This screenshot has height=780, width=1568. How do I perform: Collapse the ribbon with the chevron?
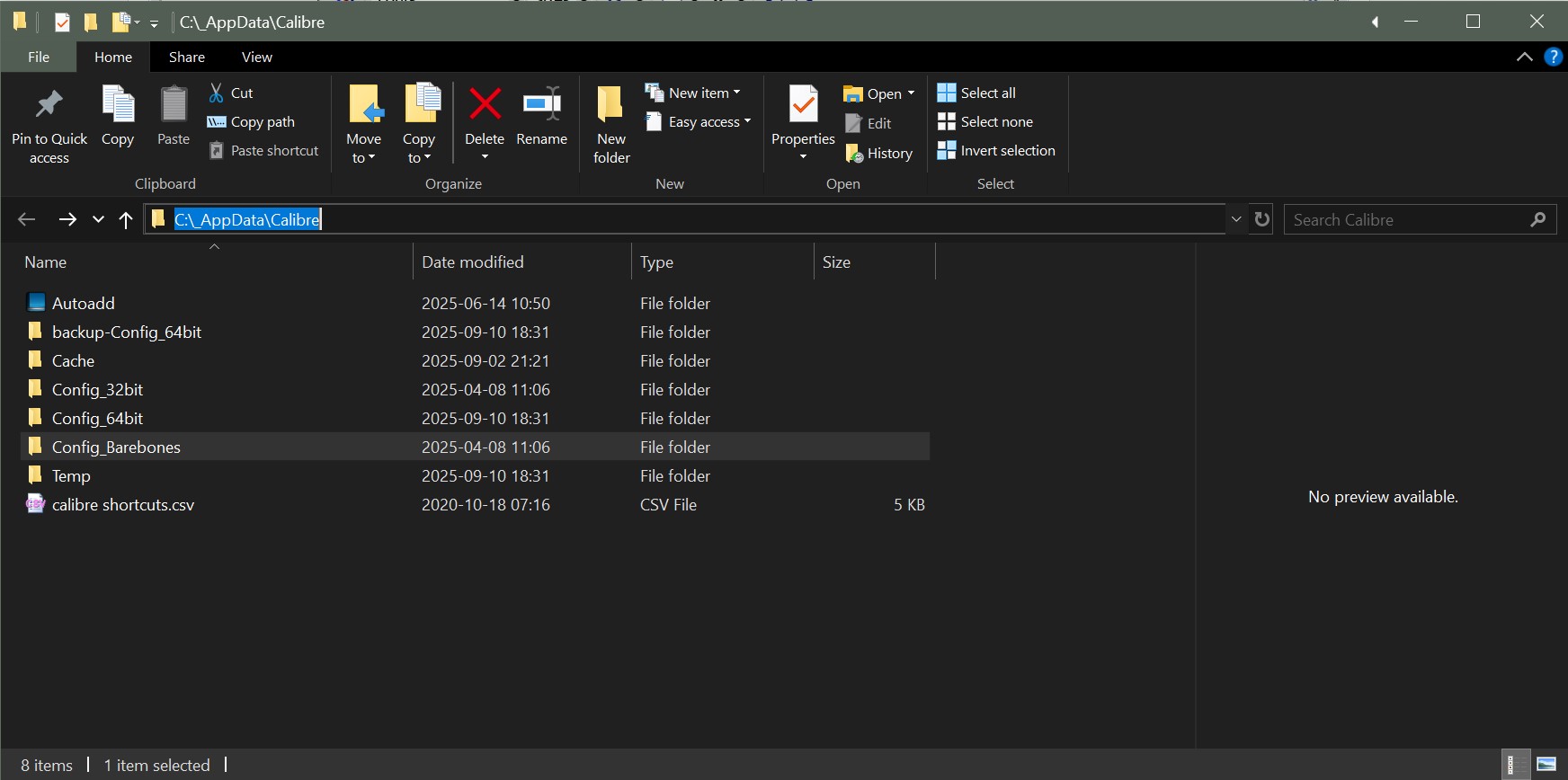(1525, 57)
